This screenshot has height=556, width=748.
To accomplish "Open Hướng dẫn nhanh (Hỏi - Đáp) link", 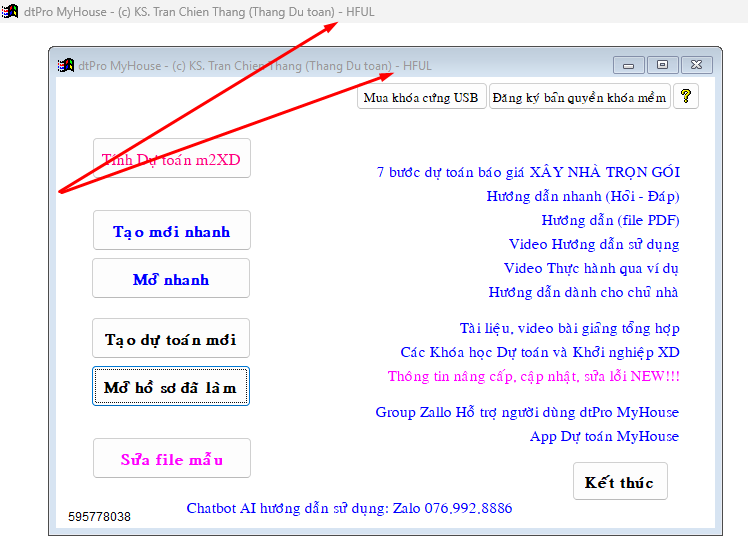I will (583, 196).
